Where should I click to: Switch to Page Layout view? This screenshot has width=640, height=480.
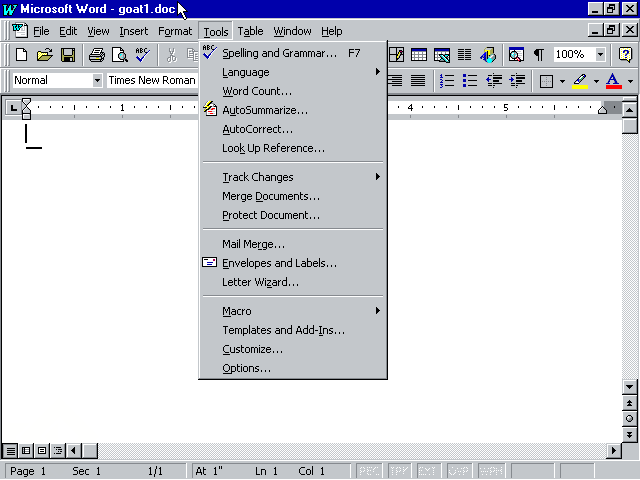click(42, 451)
